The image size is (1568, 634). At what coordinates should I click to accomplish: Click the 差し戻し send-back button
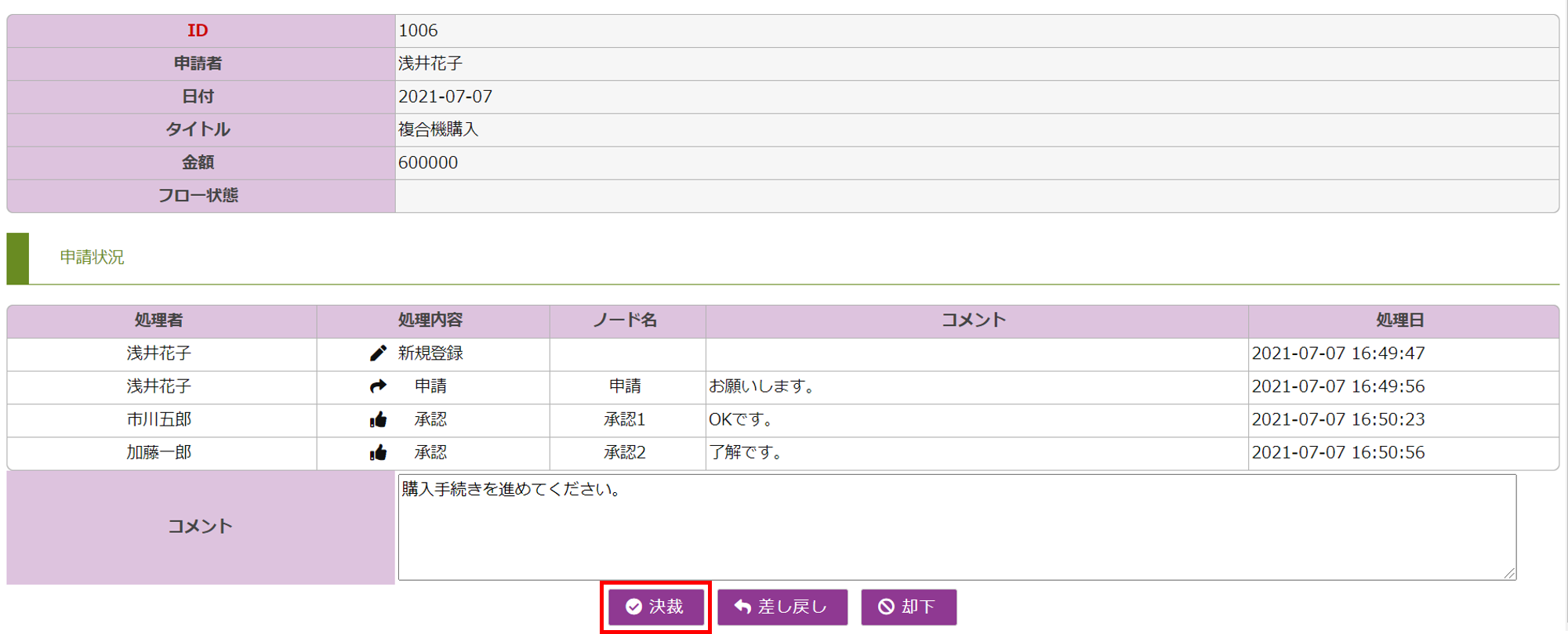(x=782, y=607)
